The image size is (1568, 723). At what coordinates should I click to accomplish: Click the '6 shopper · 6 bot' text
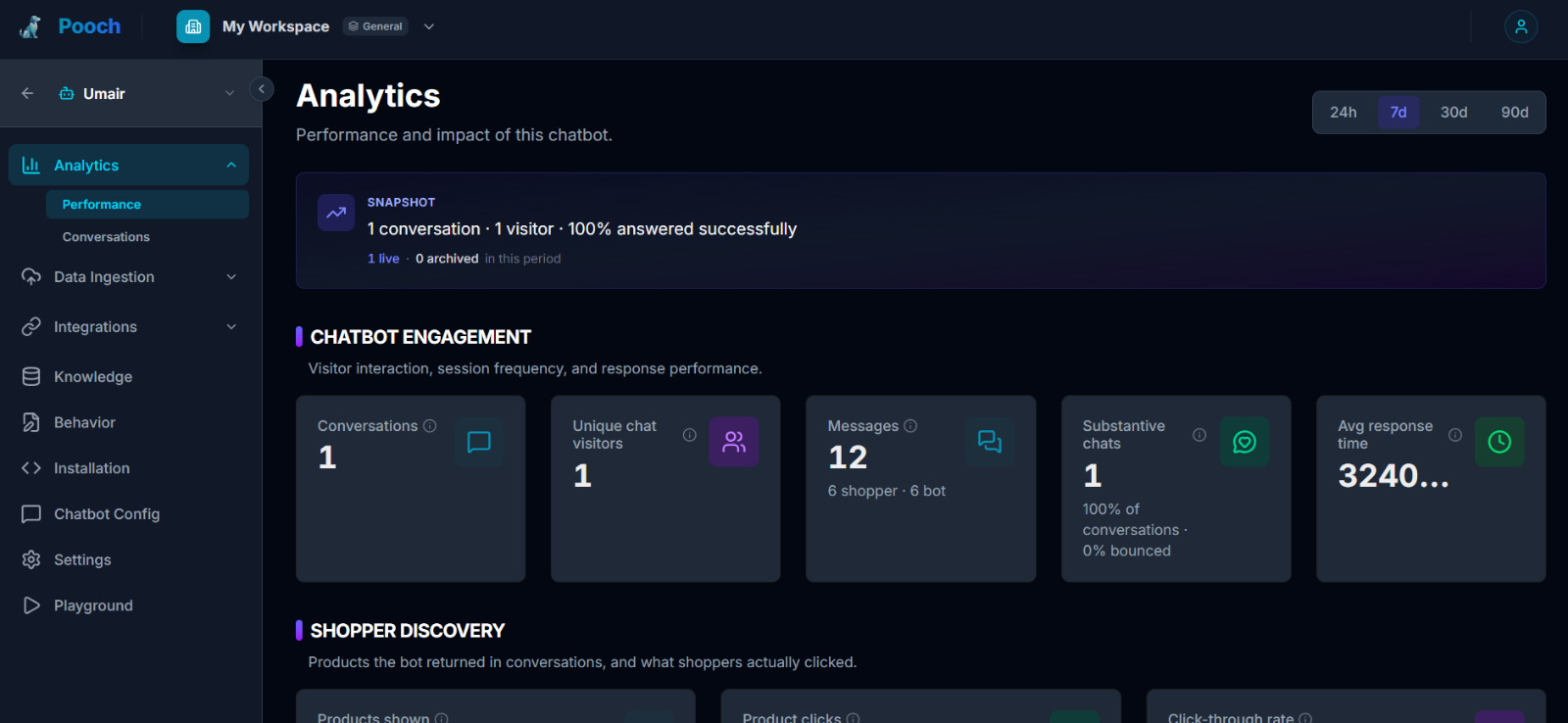(x=887, y=491)
